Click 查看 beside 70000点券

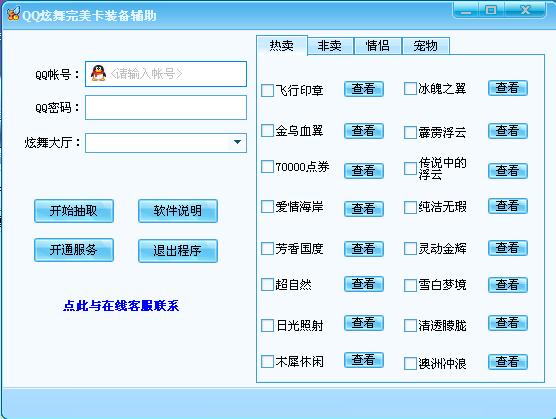pos(364,171)
